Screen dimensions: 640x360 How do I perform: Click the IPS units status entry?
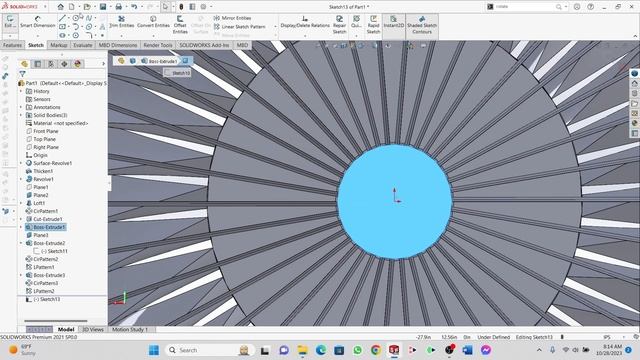tap(607, 337)
